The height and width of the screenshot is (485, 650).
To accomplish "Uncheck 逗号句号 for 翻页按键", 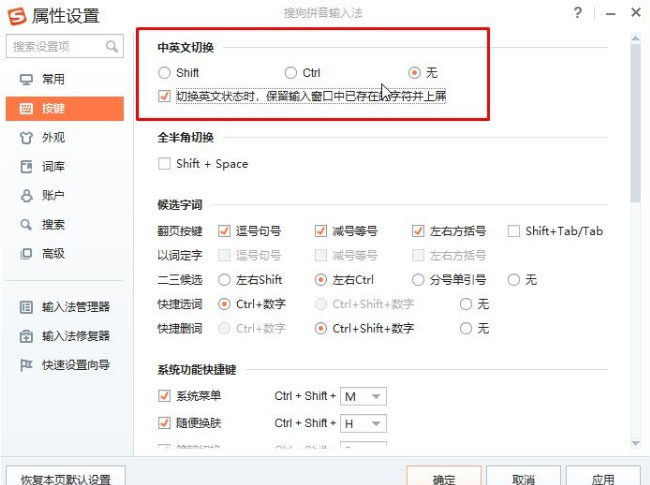I will point(224,231).
